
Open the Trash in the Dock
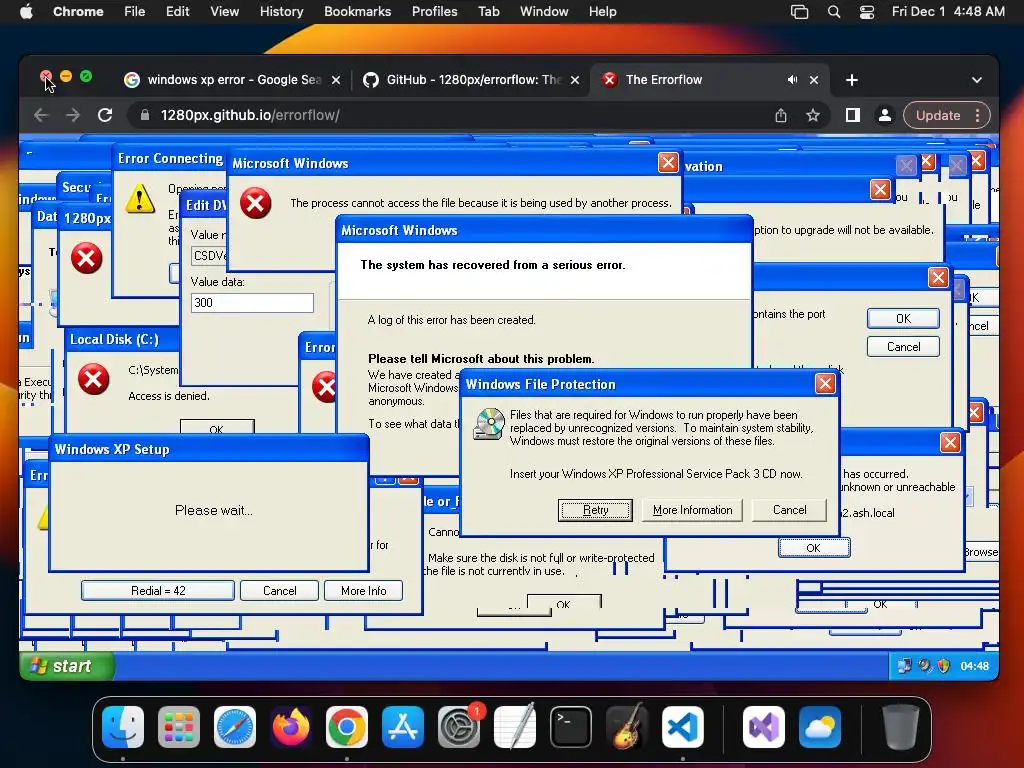[901, 726]
